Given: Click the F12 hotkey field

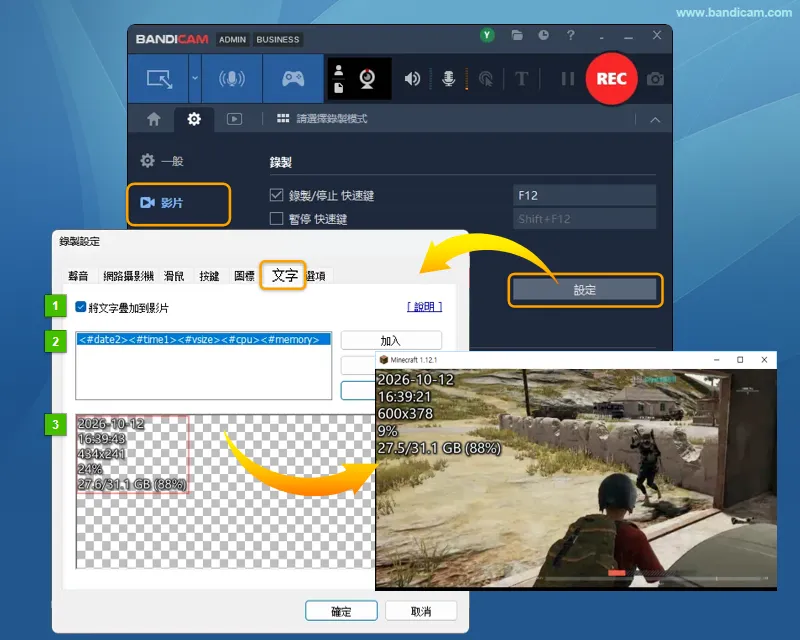Looking at the screenshot, I should (584, 195).
